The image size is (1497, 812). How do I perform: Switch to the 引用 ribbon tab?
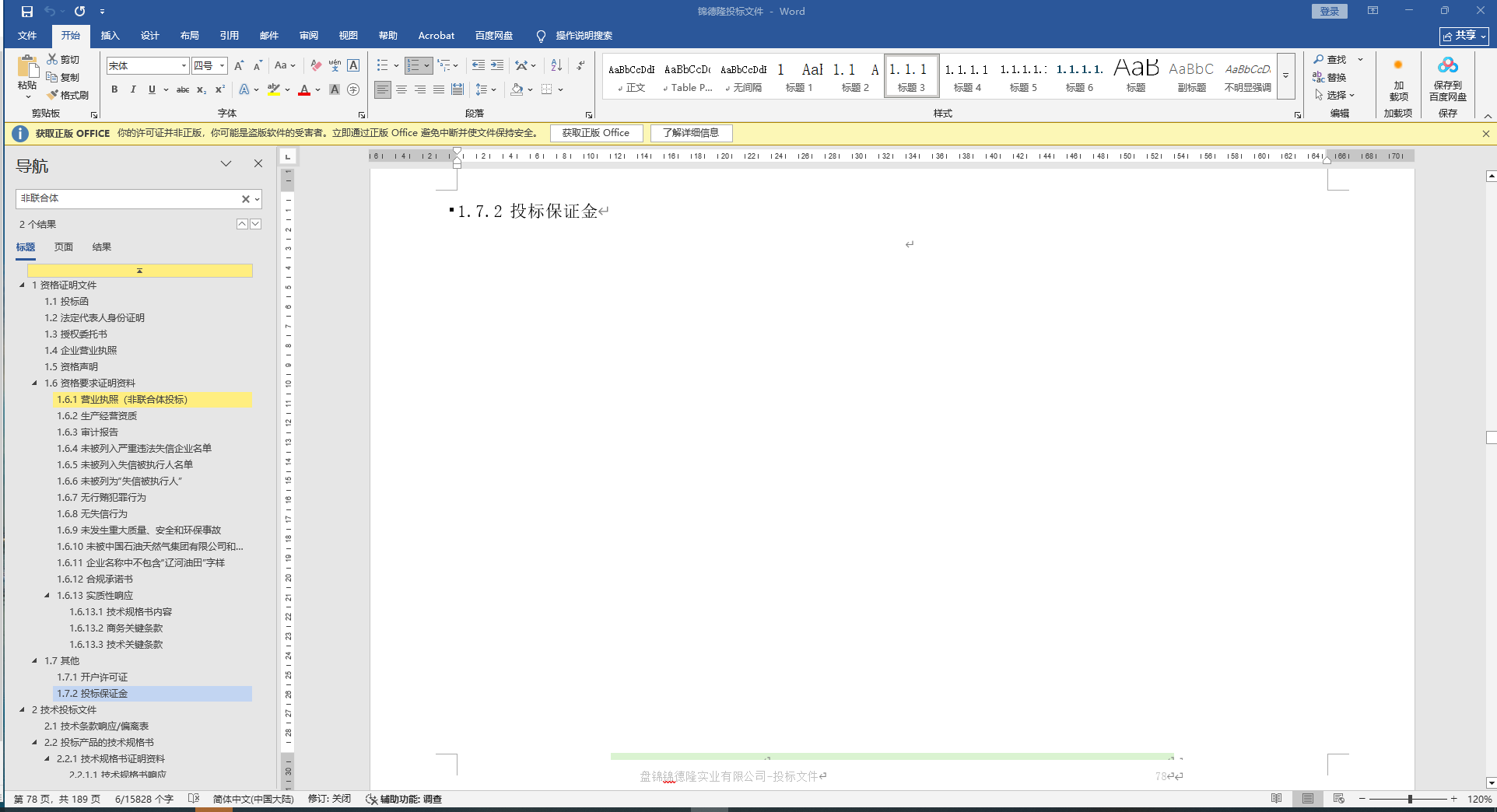point(230,36)
